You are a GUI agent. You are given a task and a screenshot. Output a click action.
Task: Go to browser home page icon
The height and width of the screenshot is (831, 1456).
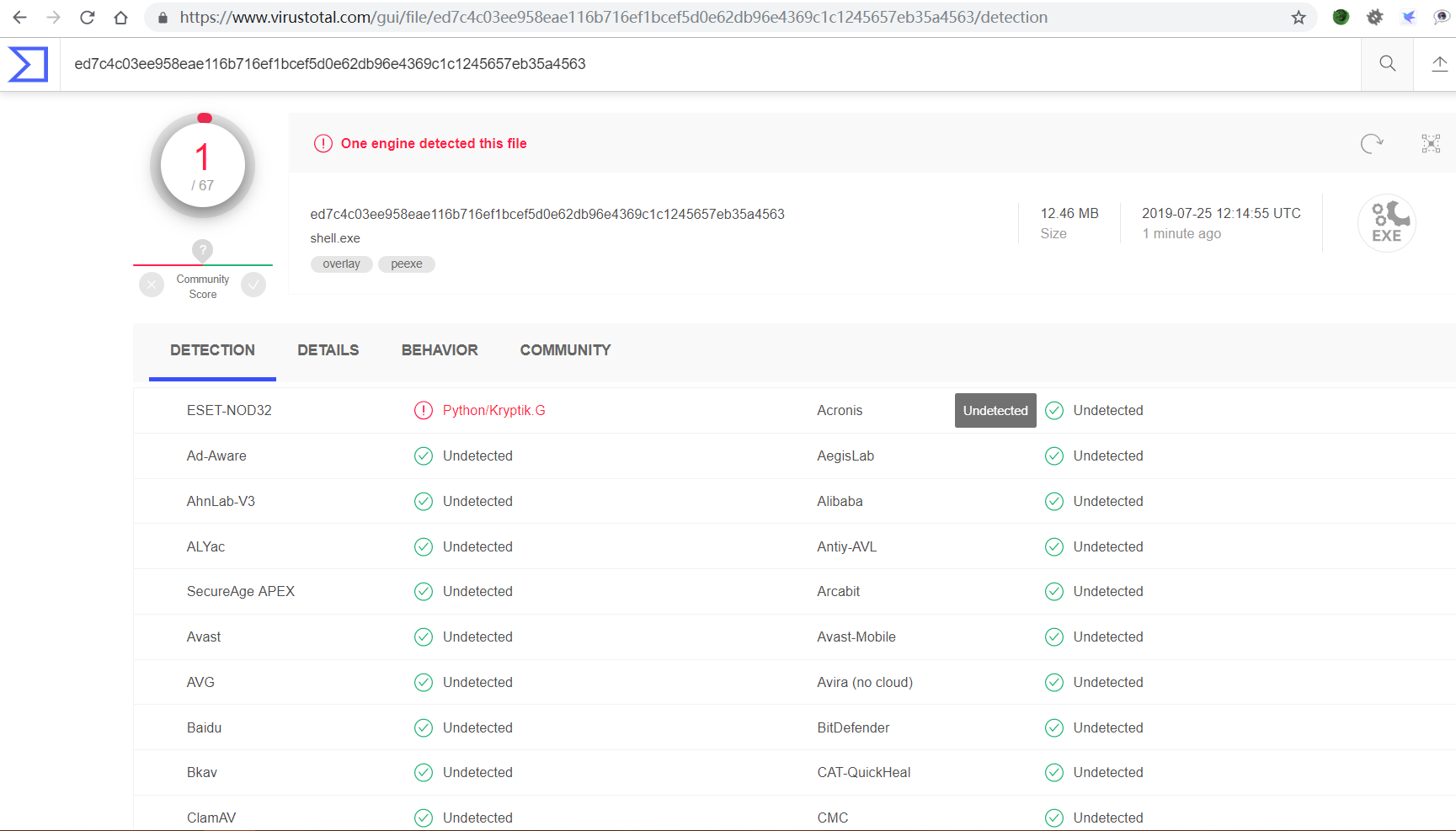click(120, 17)
